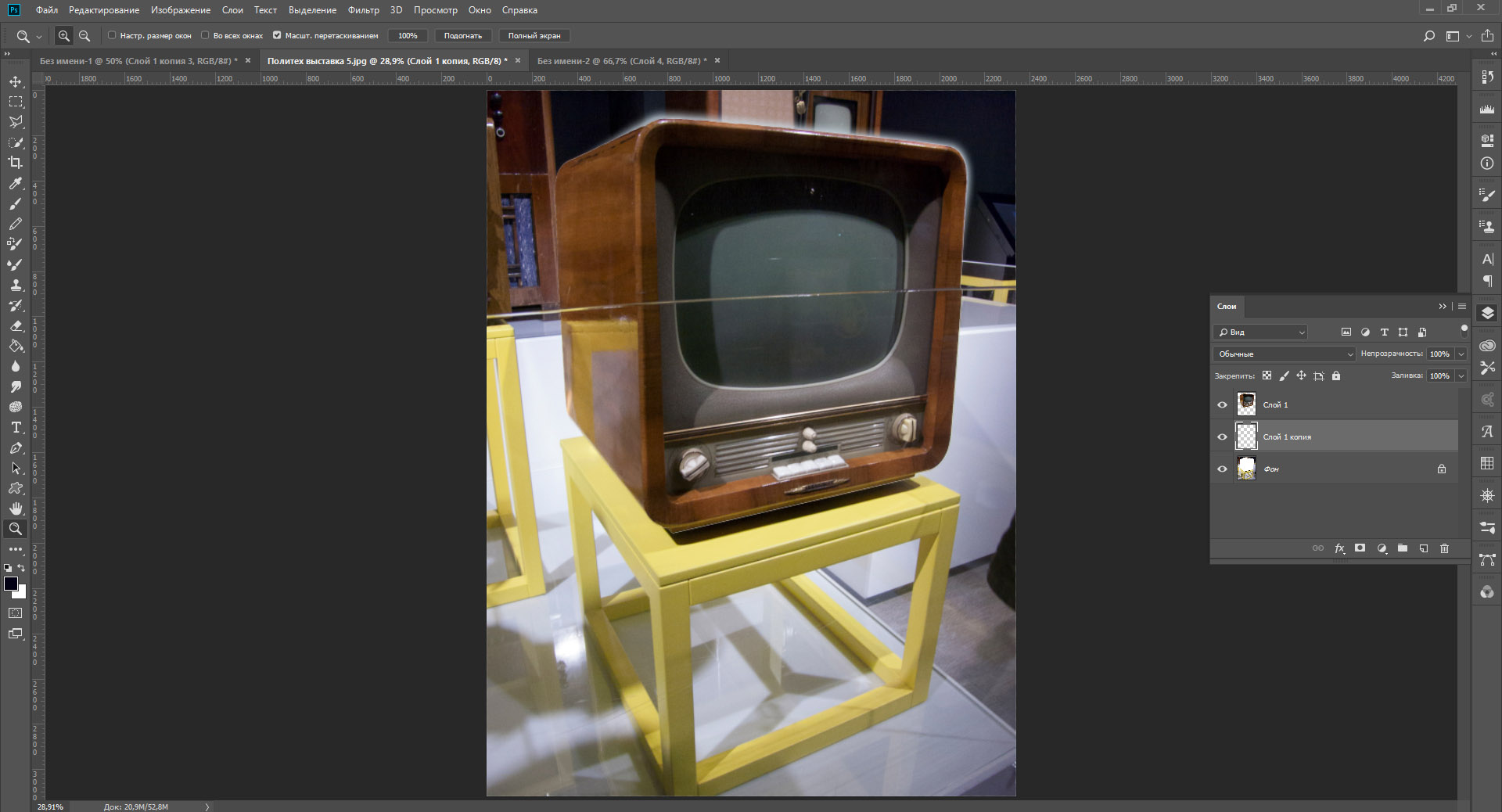1502x812 pixels.
Task: Create a new layer group
Action: (x=1403, y=548)
